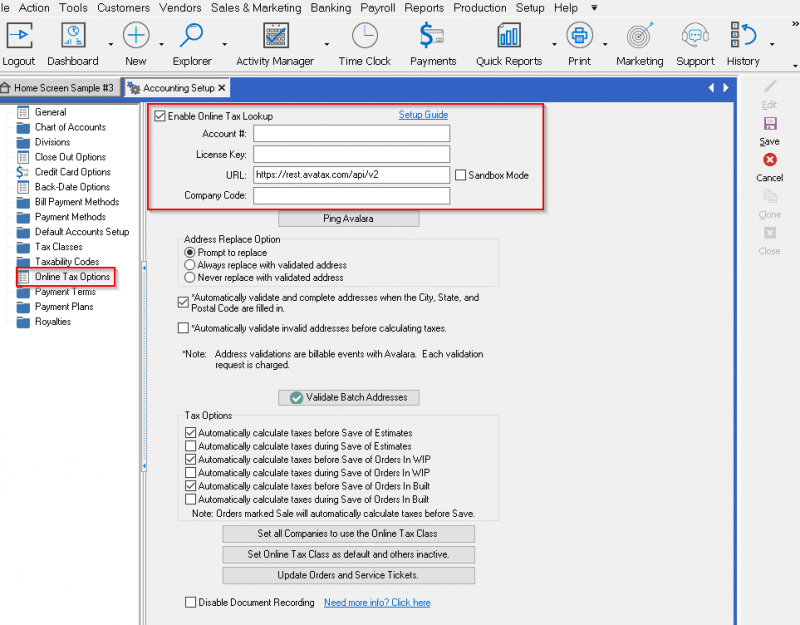Enable calculate taxes during Save of Orders In Built

(x=190, y=499)
